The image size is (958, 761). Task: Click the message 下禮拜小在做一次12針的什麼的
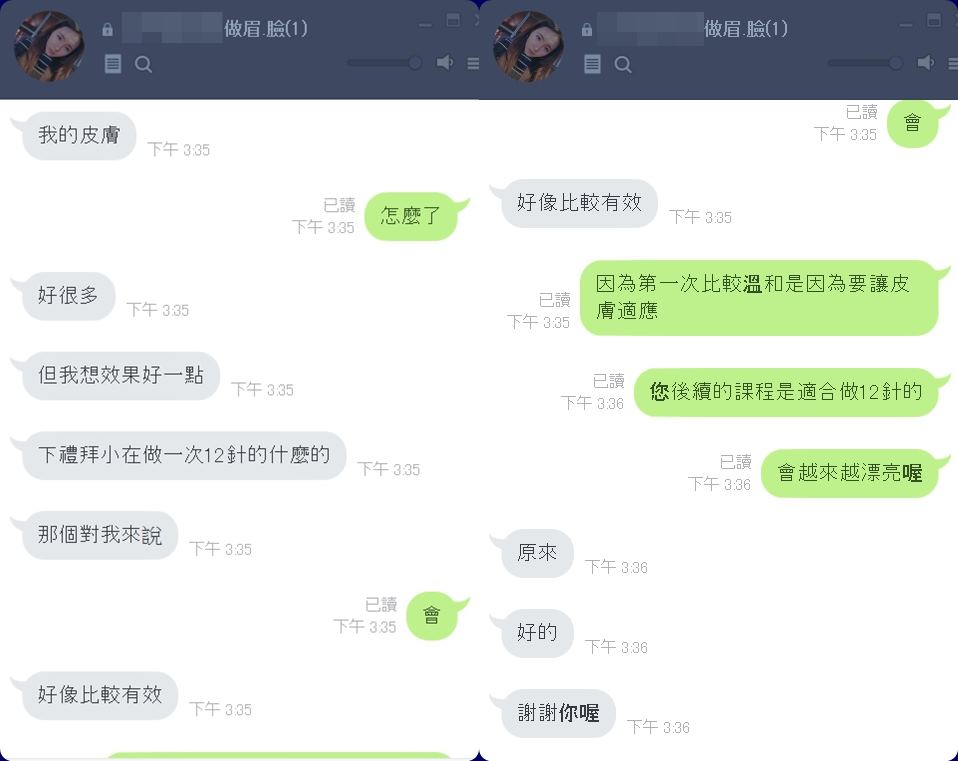tap(184, 456)
